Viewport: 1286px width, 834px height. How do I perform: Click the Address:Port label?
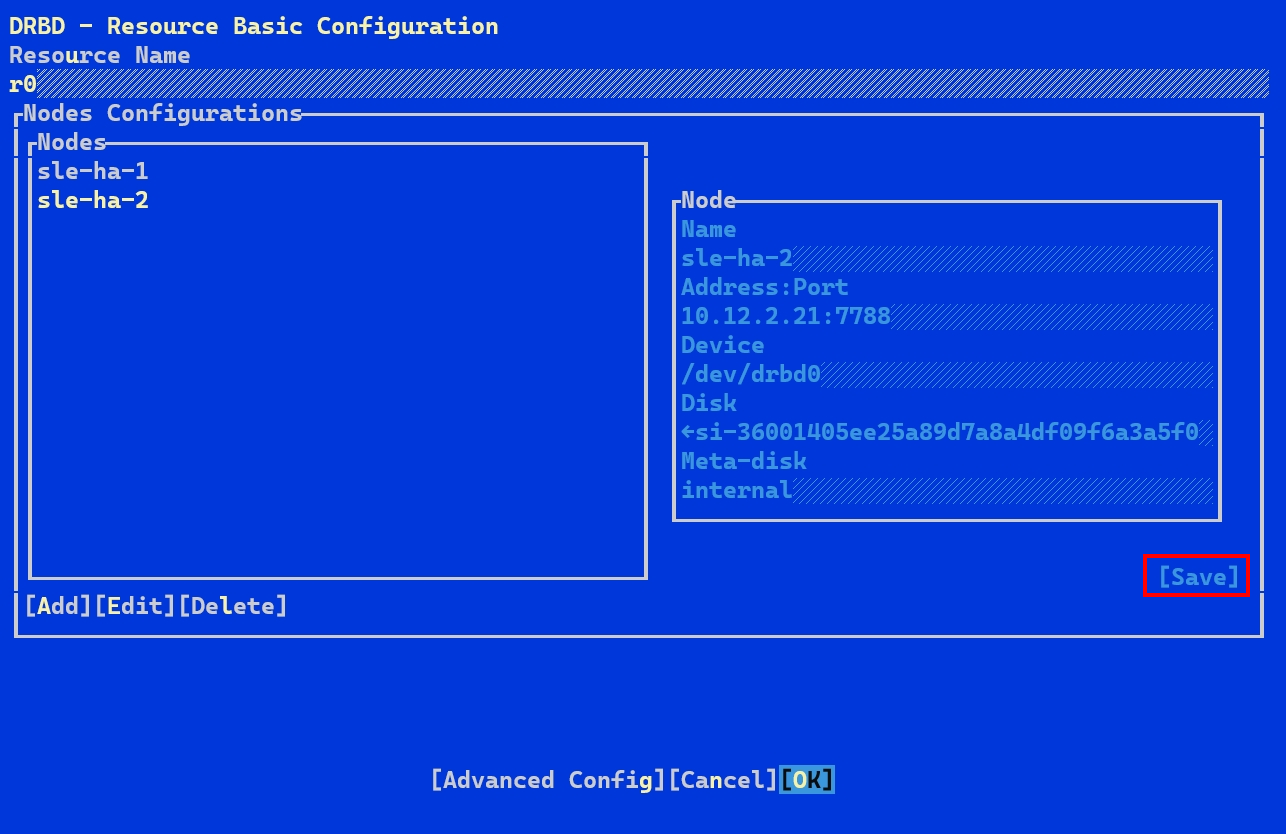pyautogui.click(x=765, y=288)
